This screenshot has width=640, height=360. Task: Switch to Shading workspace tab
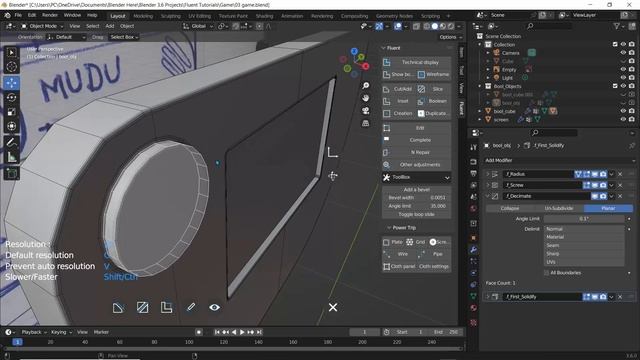[264, 16]
